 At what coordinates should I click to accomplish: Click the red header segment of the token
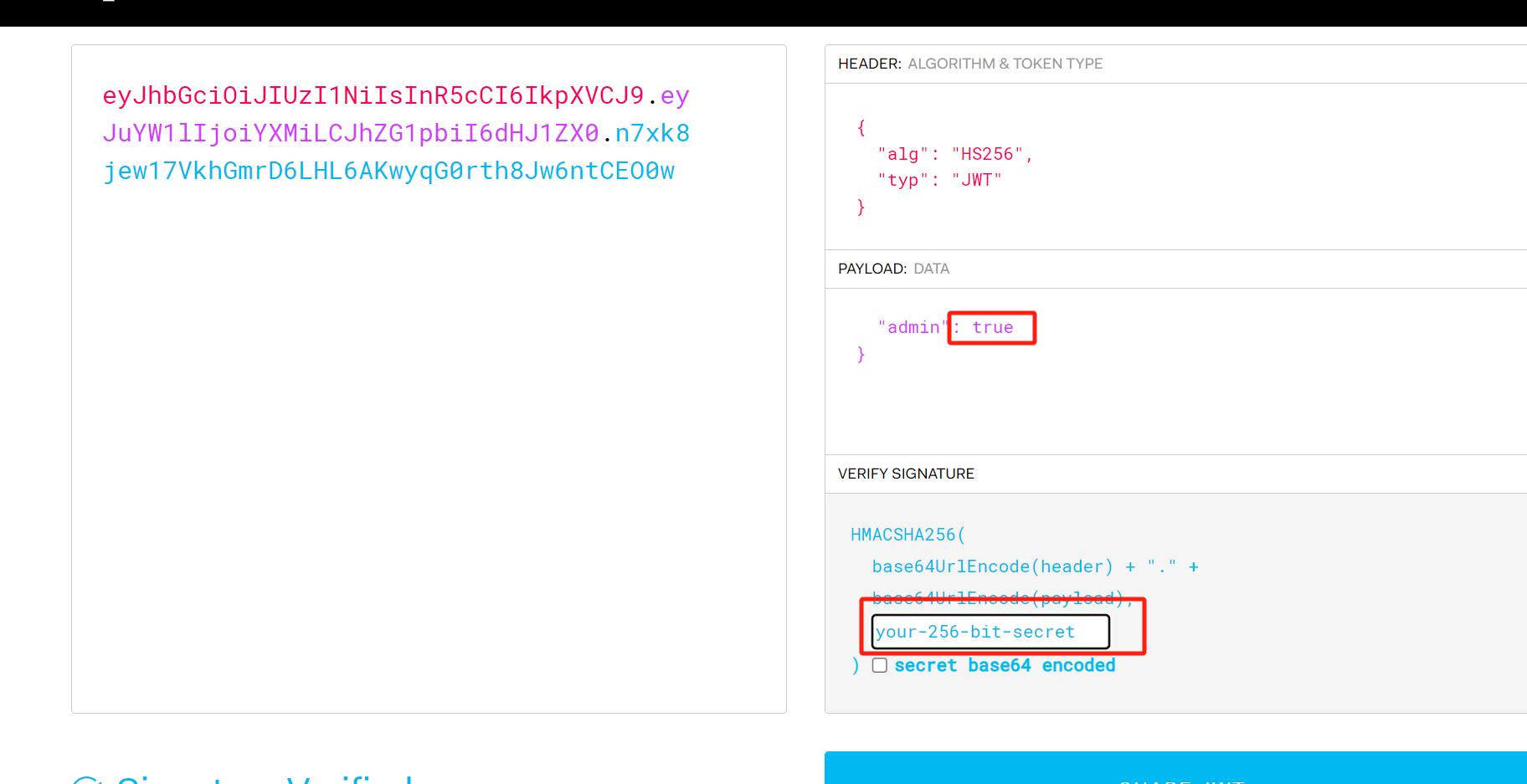click(373, 95)
